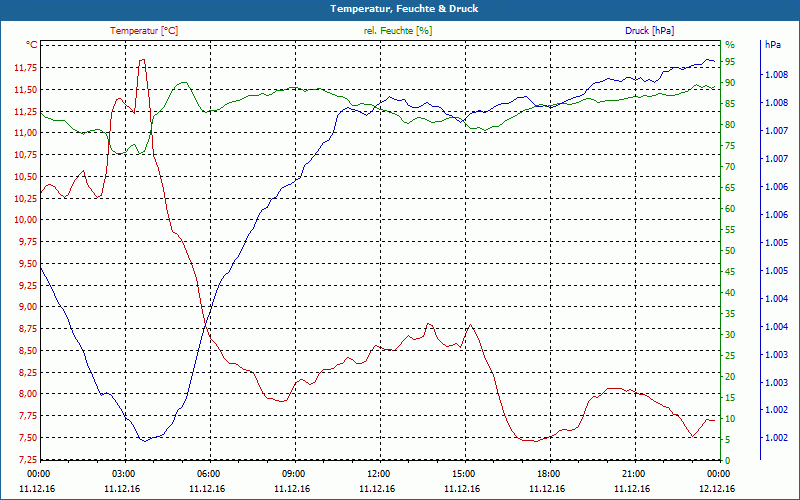
Task: Click green humidity axis value 15
Action: tap(730, 397)
